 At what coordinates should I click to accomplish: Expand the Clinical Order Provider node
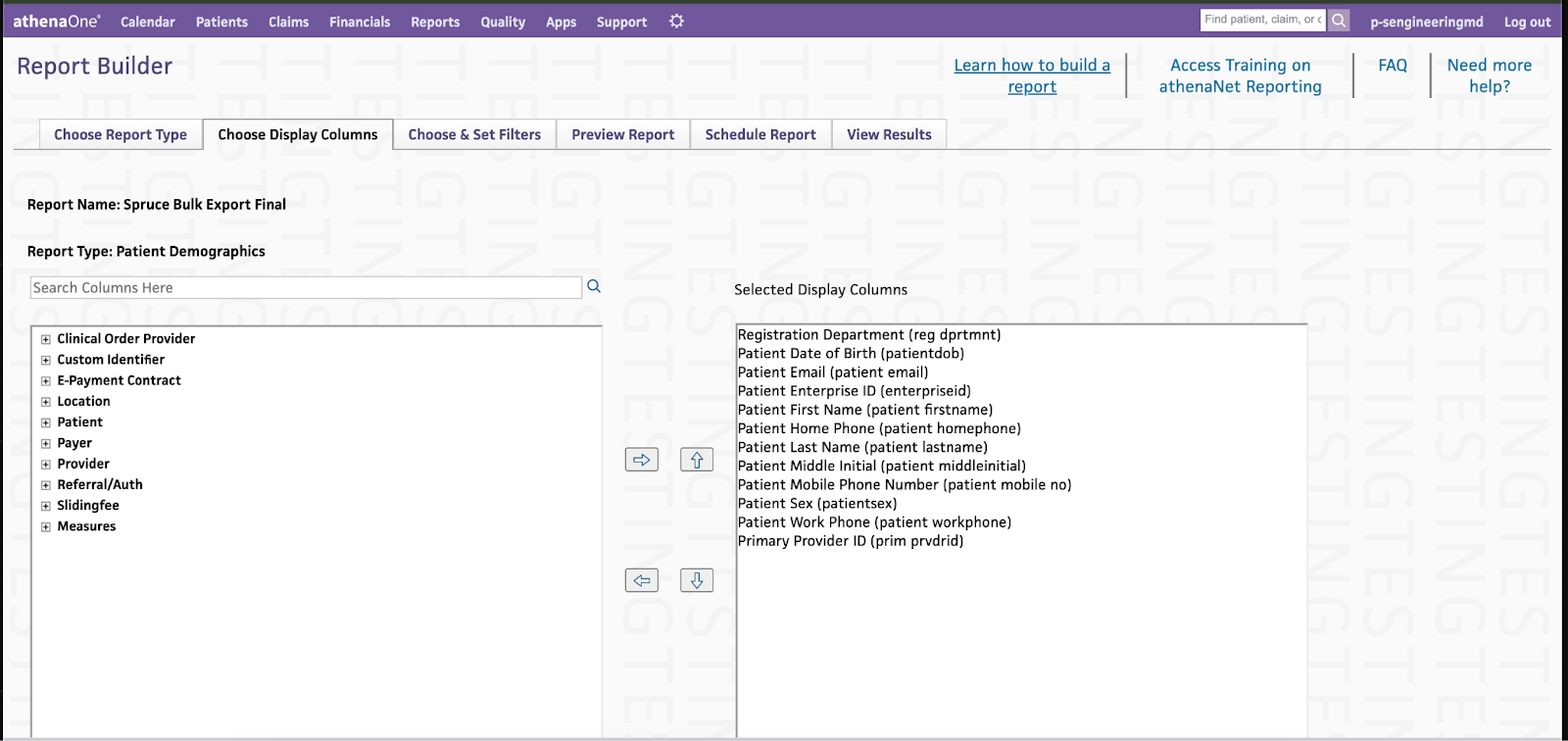pos(45,339)
